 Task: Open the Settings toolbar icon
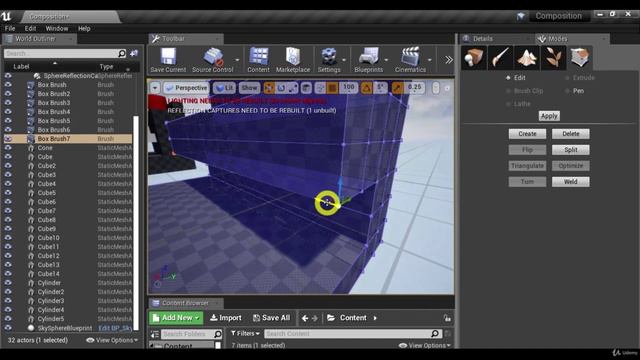coord(329,60)
